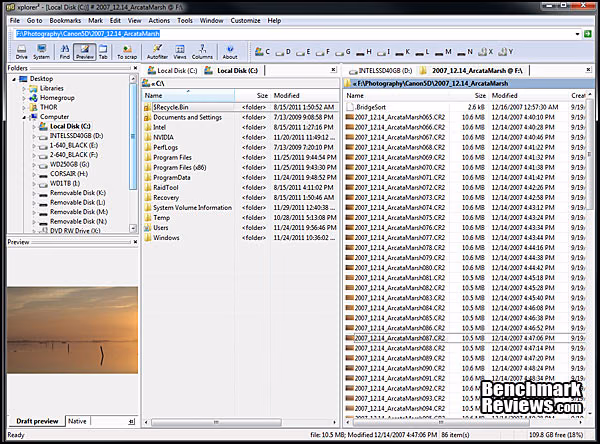Click the About toolbar icon

(x=230, y=52)
